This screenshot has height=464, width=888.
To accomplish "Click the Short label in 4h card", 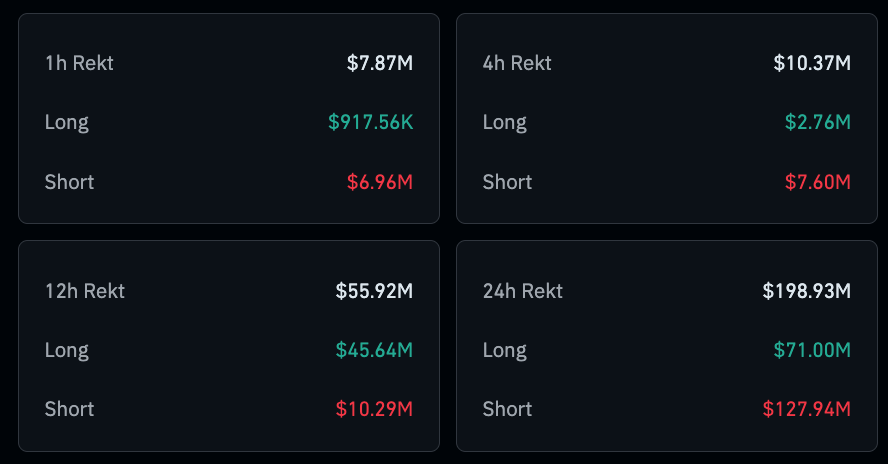I will click(x=508, y=182).
